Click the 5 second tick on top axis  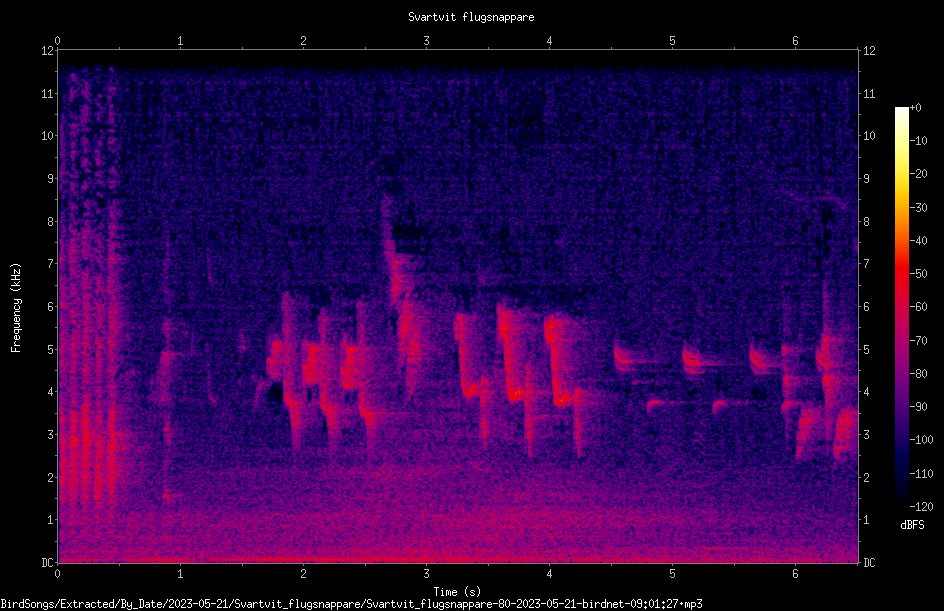click(x=672, y=41)
